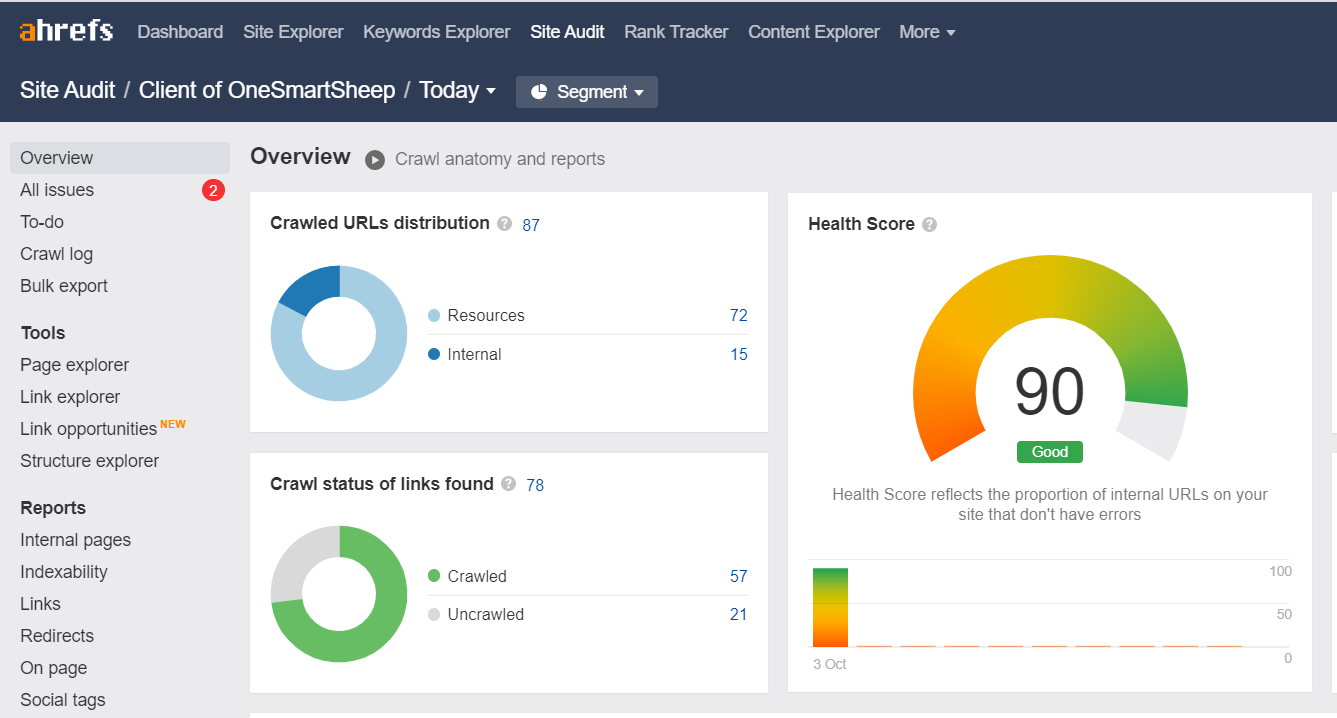Open help icon beside Crawled URLs distribution

pos(505,224)
